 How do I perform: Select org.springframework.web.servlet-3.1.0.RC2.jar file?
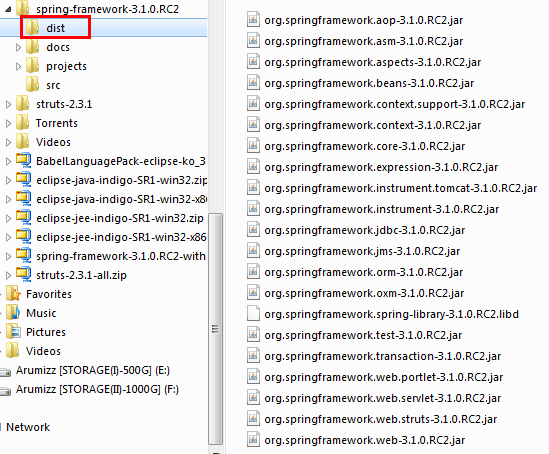[382, 398]
